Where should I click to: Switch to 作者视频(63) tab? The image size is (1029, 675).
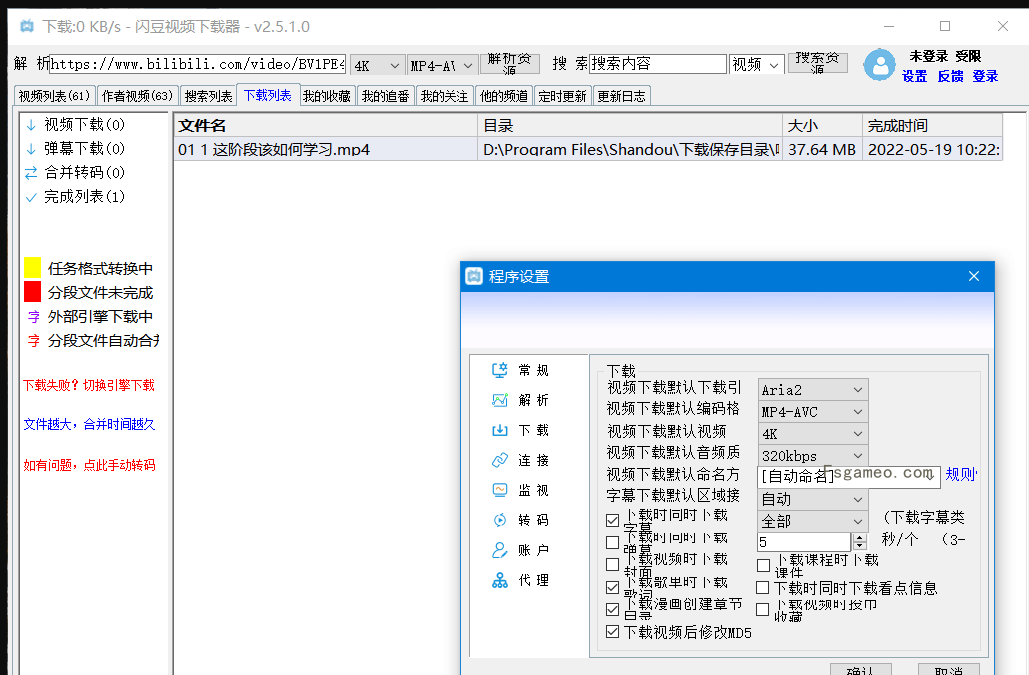click(x=137, y=96)
